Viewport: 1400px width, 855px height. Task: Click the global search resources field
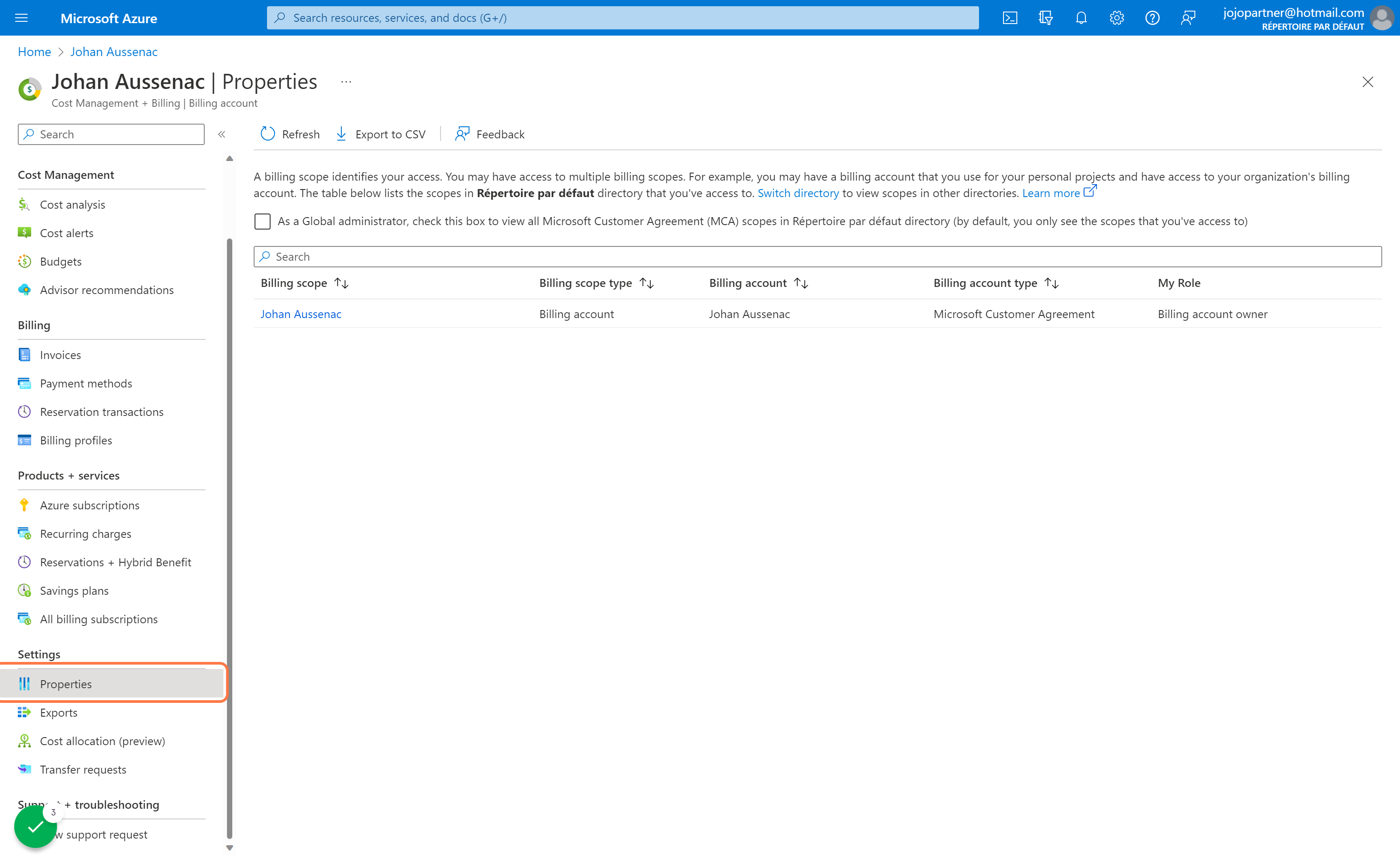[622, 18]
